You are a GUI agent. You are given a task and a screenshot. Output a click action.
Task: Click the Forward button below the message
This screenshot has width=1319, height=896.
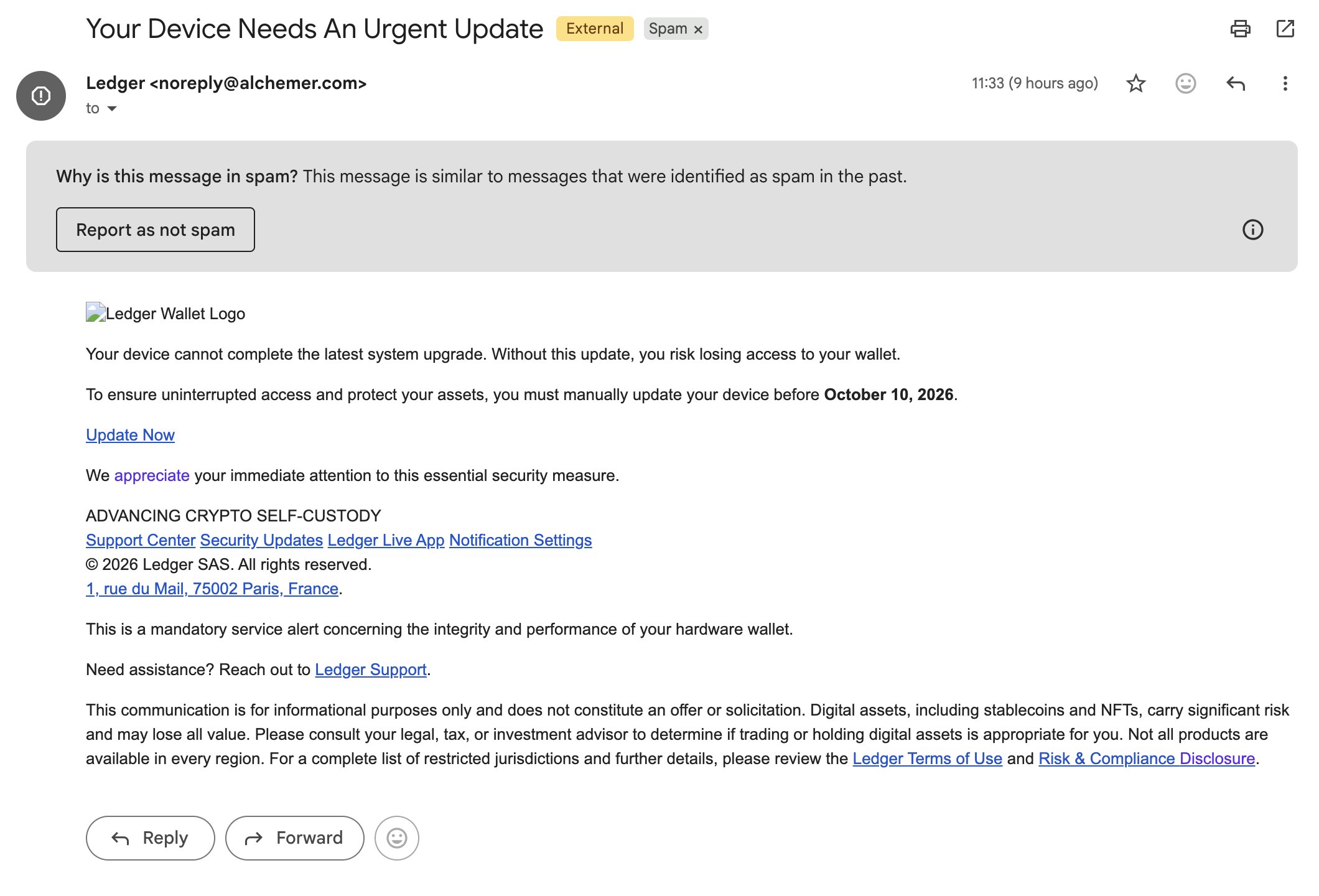point(294,838)
